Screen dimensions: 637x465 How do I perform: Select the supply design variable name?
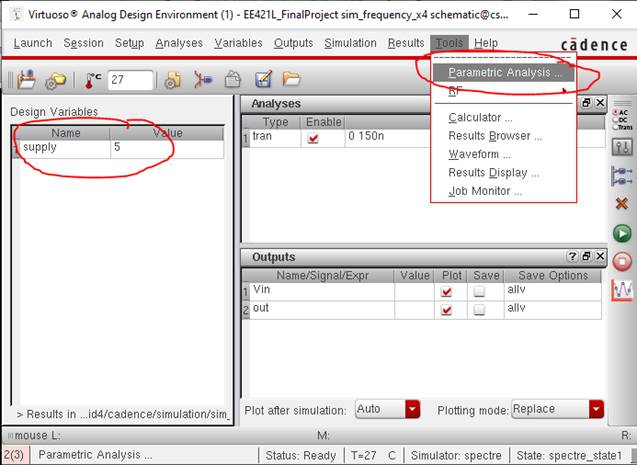point(65,148)
